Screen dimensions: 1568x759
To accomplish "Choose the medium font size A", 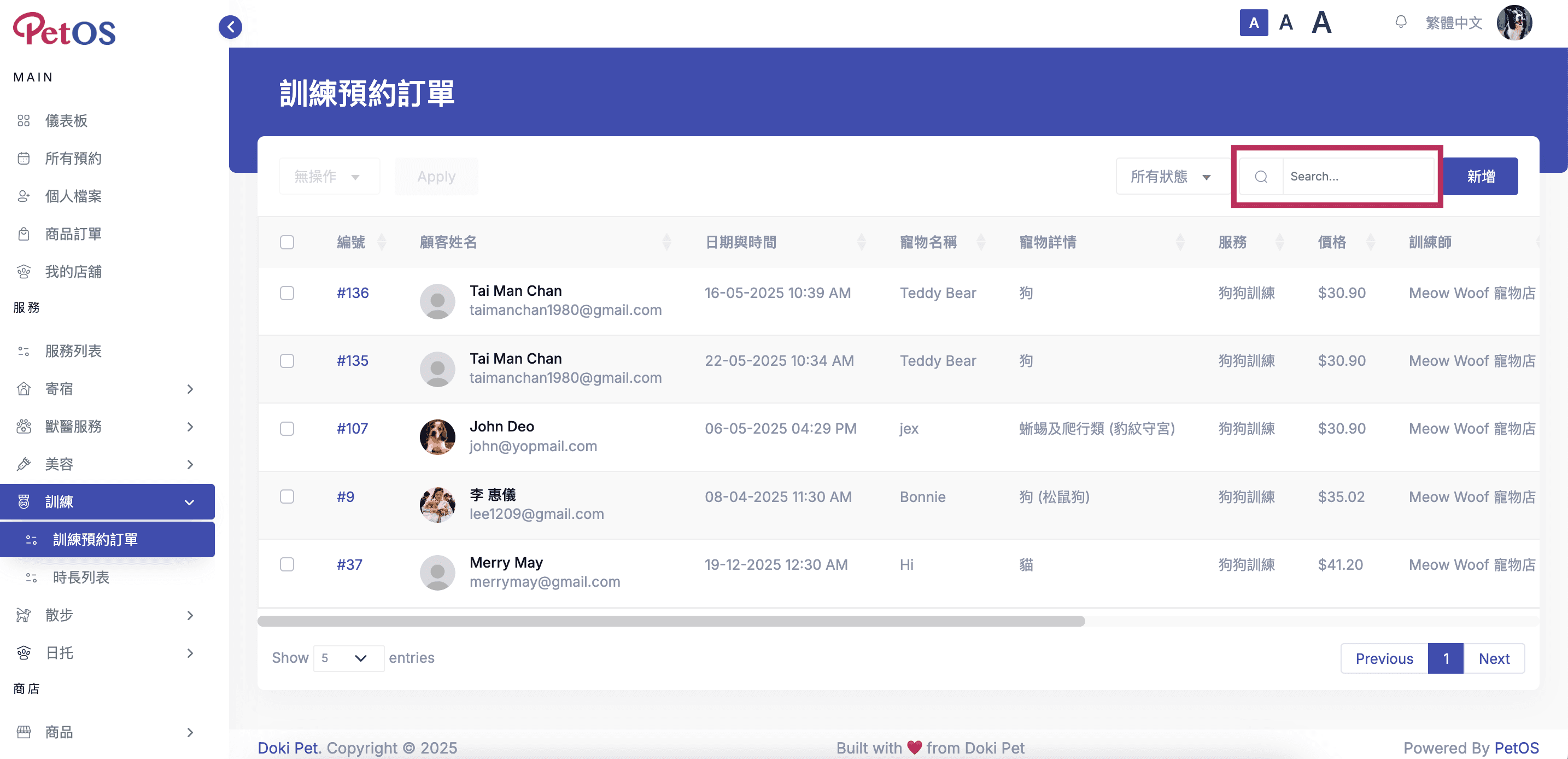I will (x=1285, y=23).
